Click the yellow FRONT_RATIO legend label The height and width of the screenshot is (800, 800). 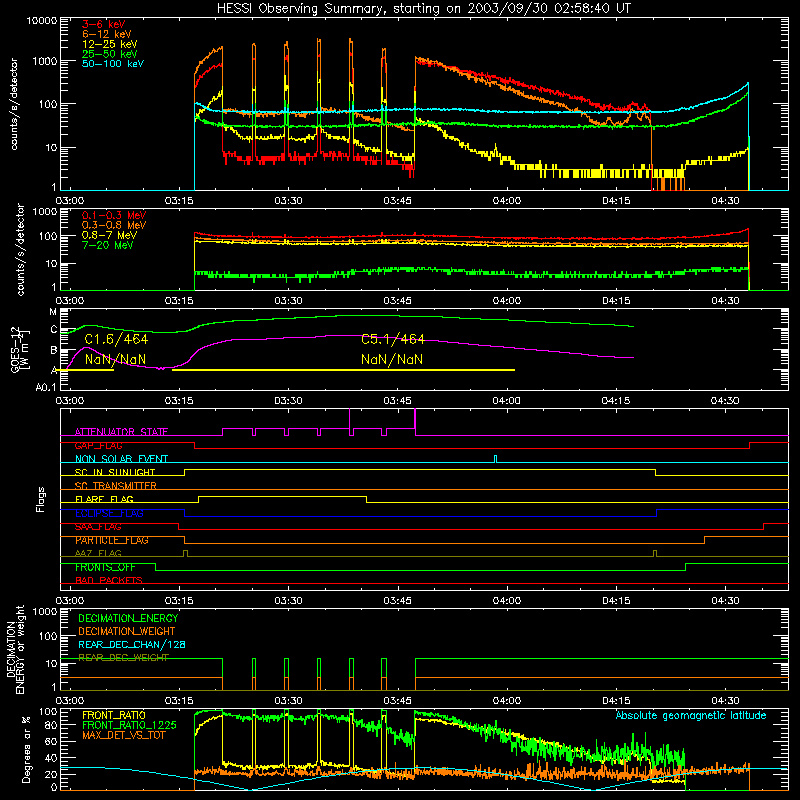[114, 715]
